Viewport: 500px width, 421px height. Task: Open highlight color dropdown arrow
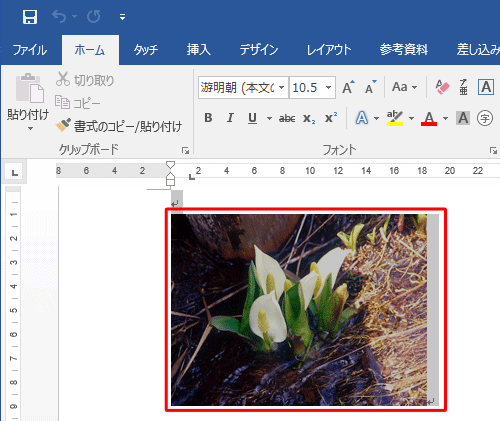coord(411,118)
